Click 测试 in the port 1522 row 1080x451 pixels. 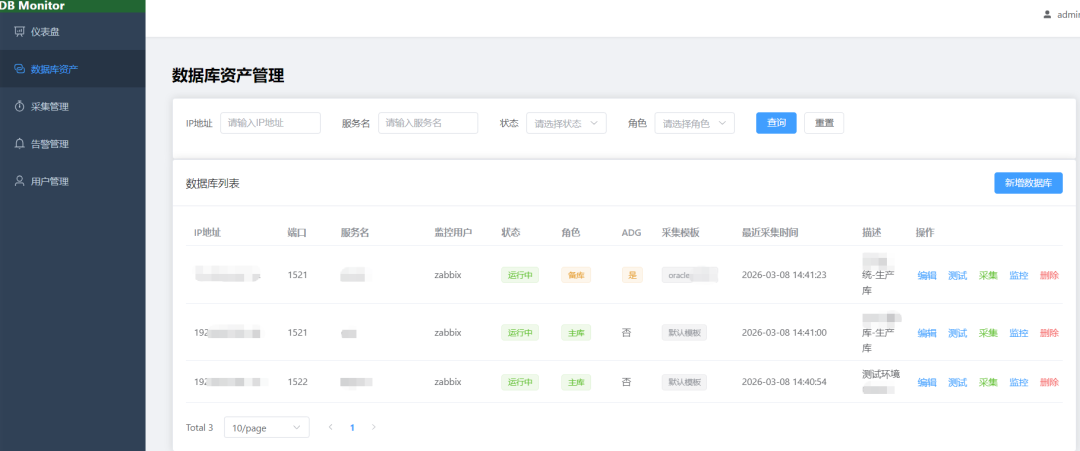pyautogui.click(x=957, y=382)
